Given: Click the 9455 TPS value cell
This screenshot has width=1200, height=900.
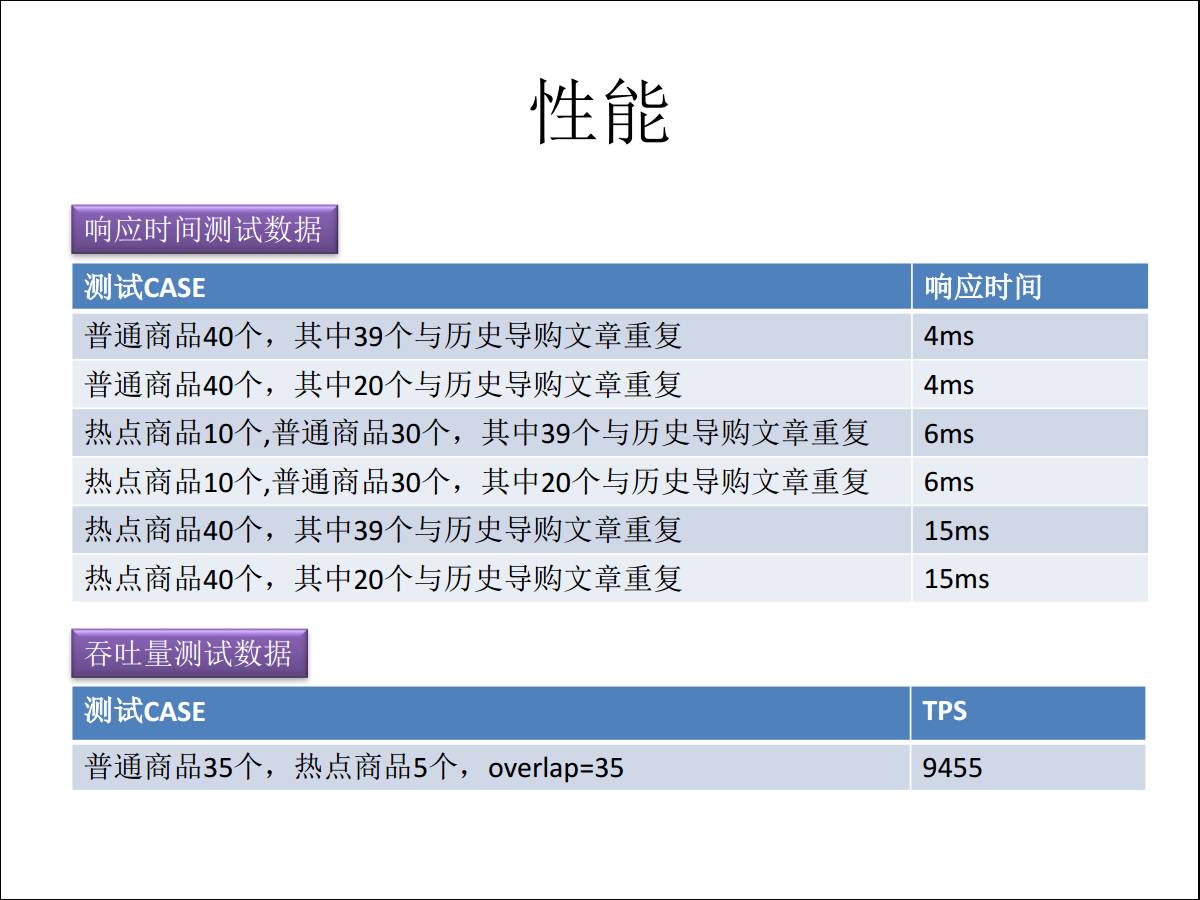Looking at the screenshot, I should point(952,767).
